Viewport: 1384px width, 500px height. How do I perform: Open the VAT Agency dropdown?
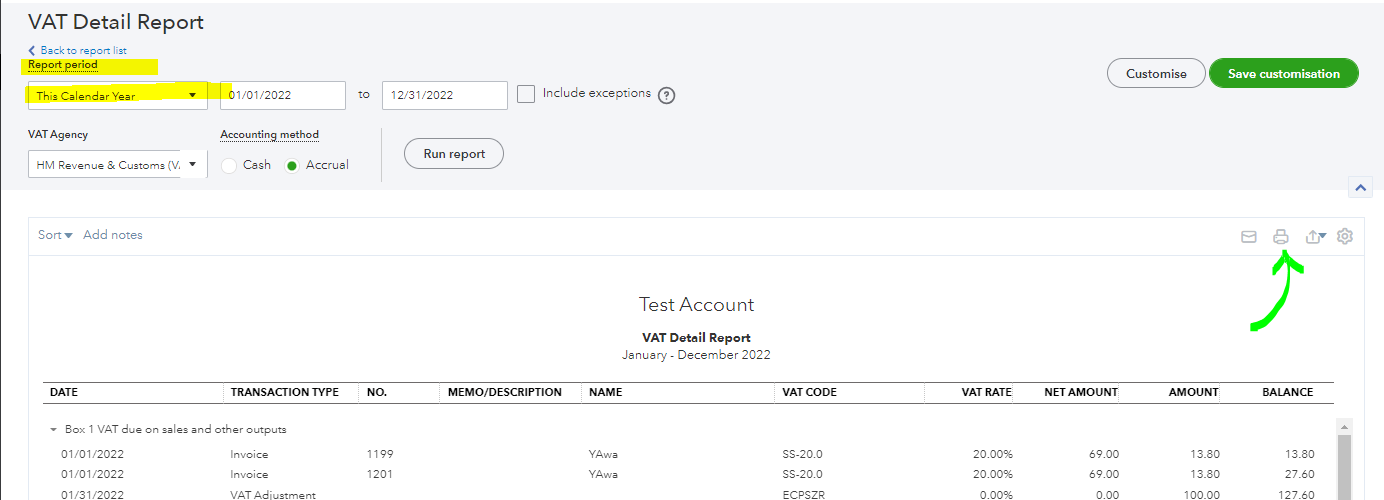pyautogui.click(x=117, y=165)
